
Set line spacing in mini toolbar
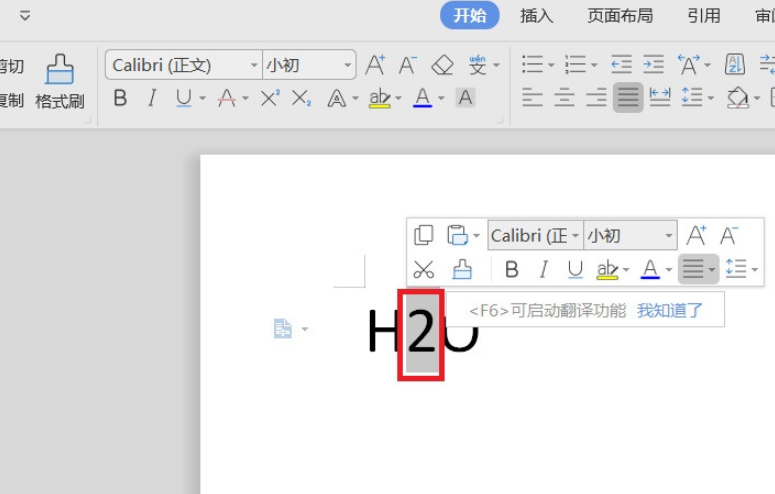pyautogui.click(x=736, y=269)
